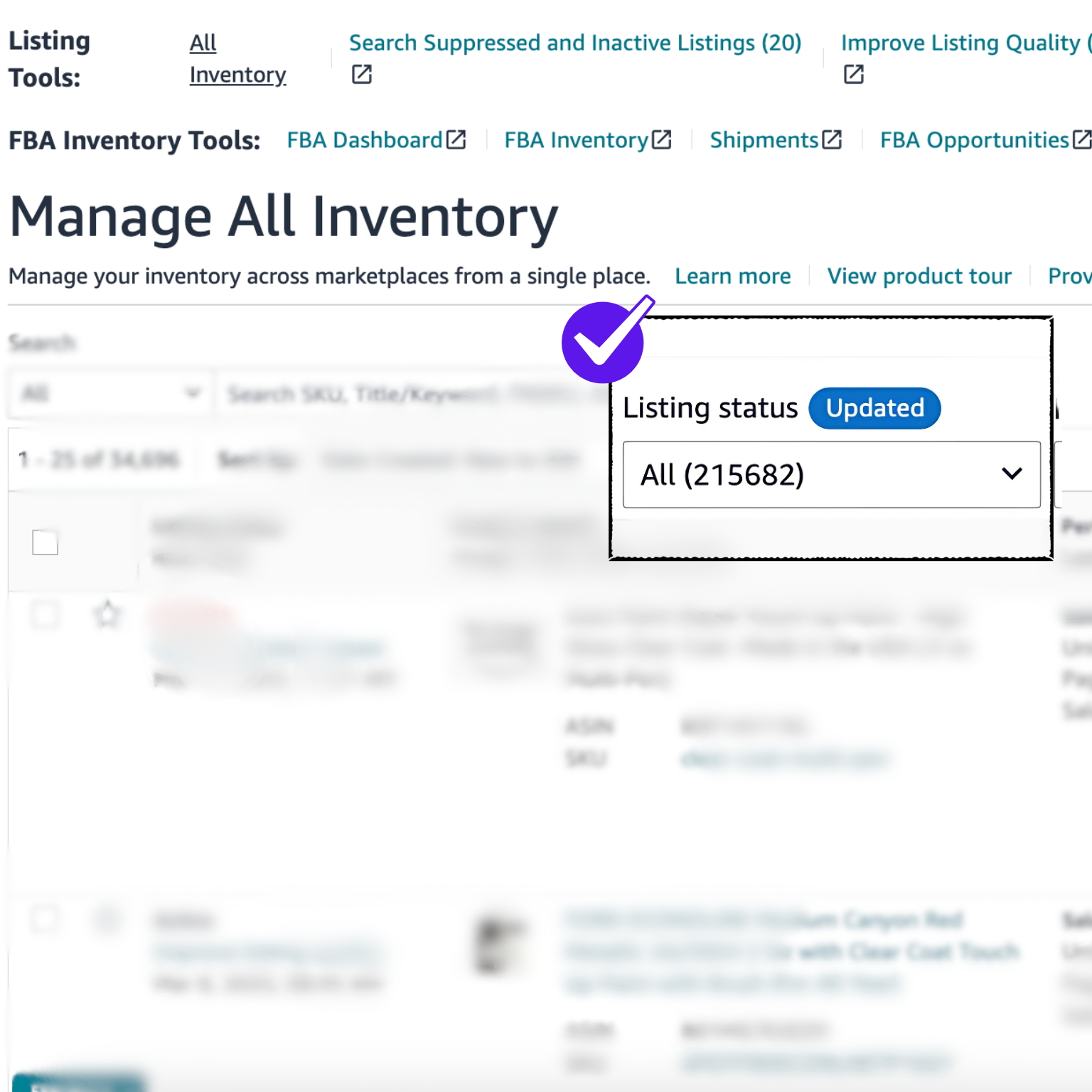Tick the select-all checkbox in table header
Image resolution: width=1092 pixels, height=1092 pixels.
45,542
